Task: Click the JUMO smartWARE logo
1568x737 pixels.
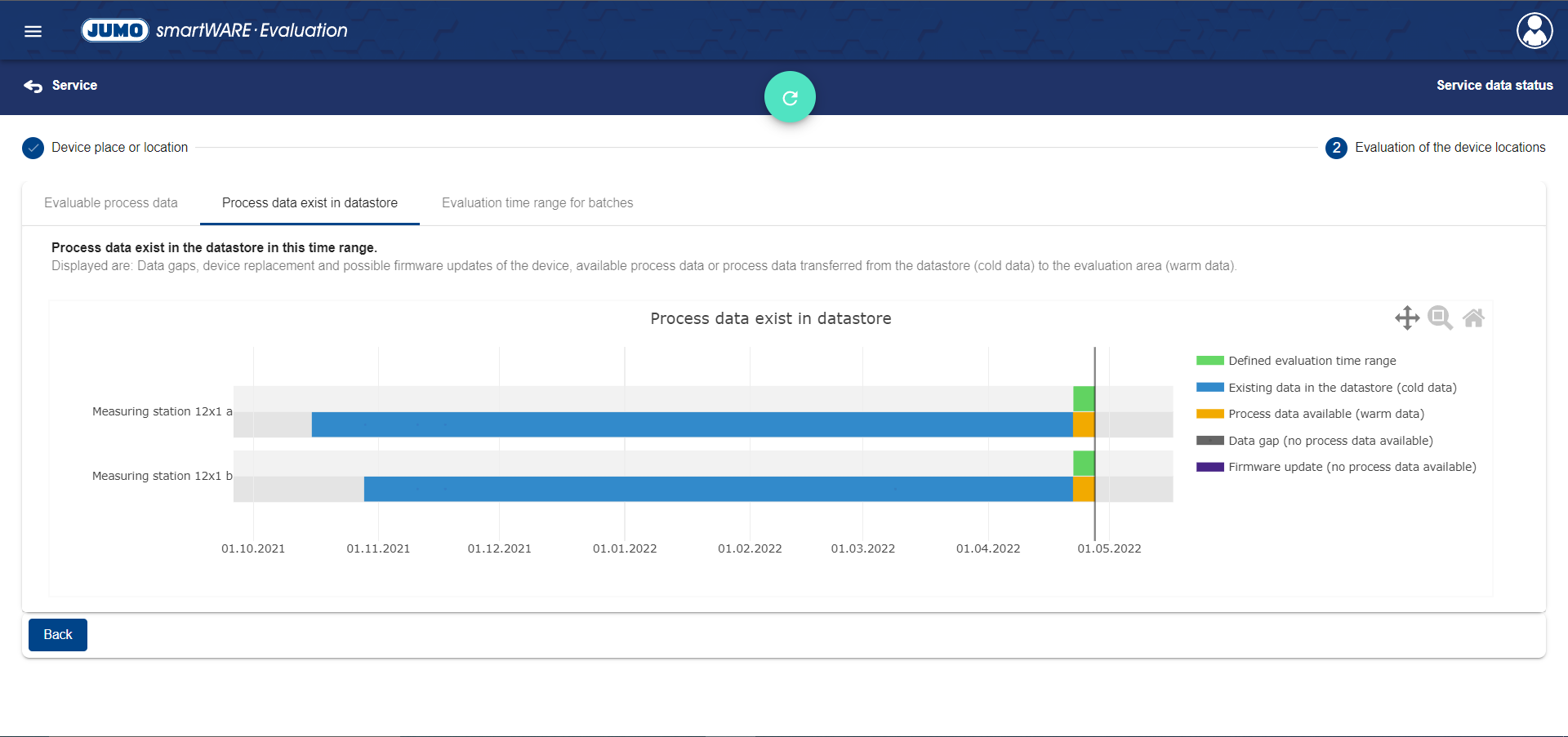Action: [214, 30]
